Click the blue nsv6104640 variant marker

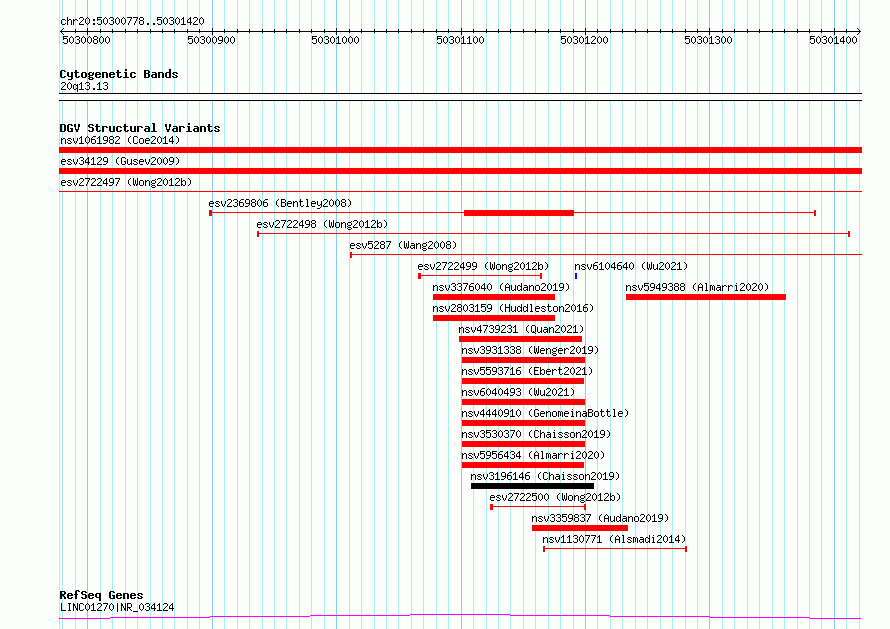(x=576, y=276)
